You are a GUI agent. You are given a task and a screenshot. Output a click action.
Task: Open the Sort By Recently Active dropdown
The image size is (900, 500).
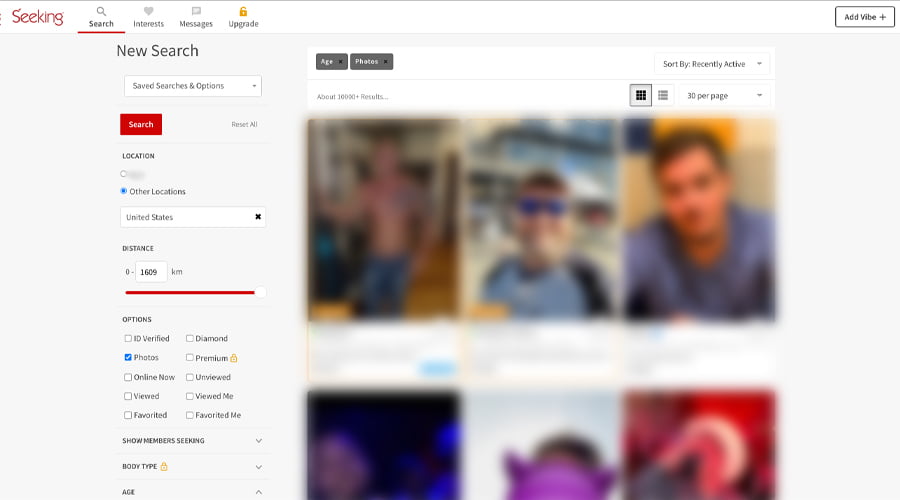click(x=712, y=64)
